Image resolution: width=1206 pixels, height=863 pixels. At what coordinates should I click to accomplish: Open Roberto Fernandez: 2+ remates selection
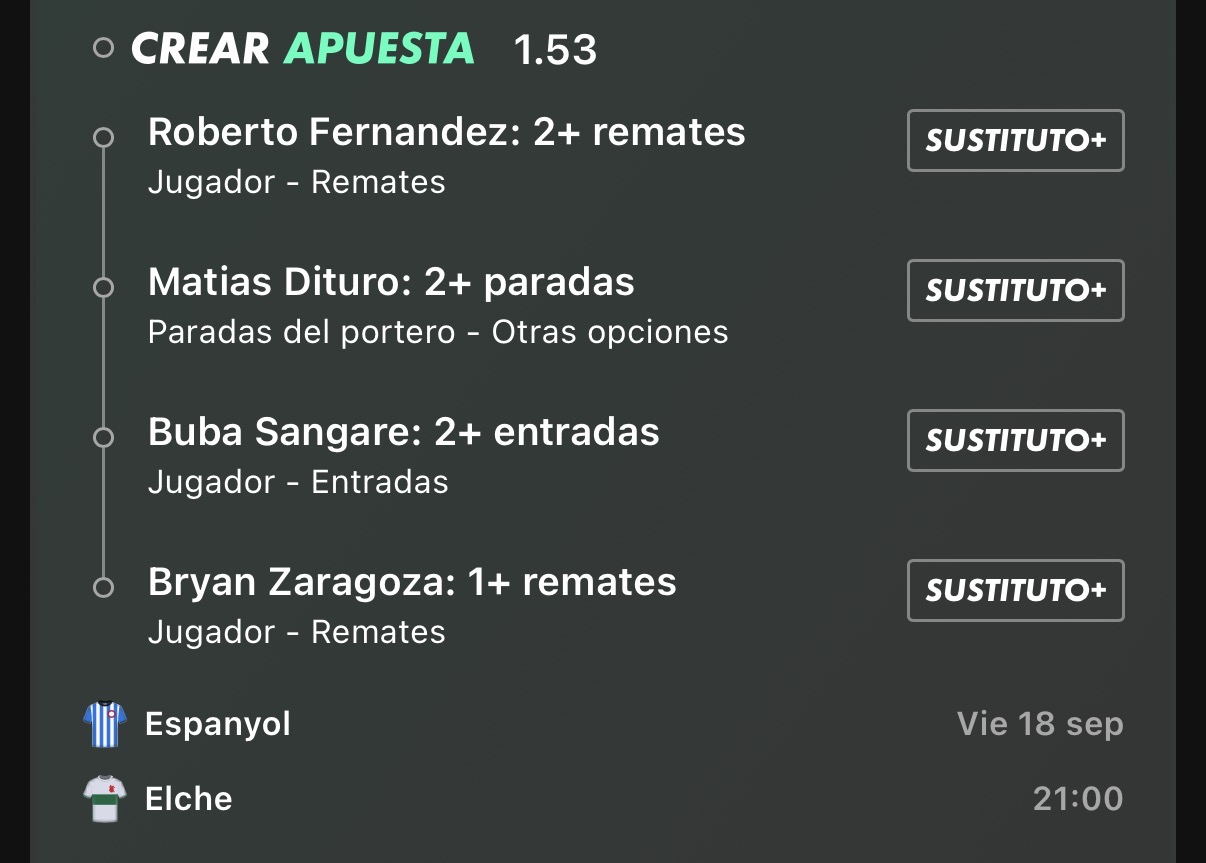pyautogui.click(x=447, y=132)
